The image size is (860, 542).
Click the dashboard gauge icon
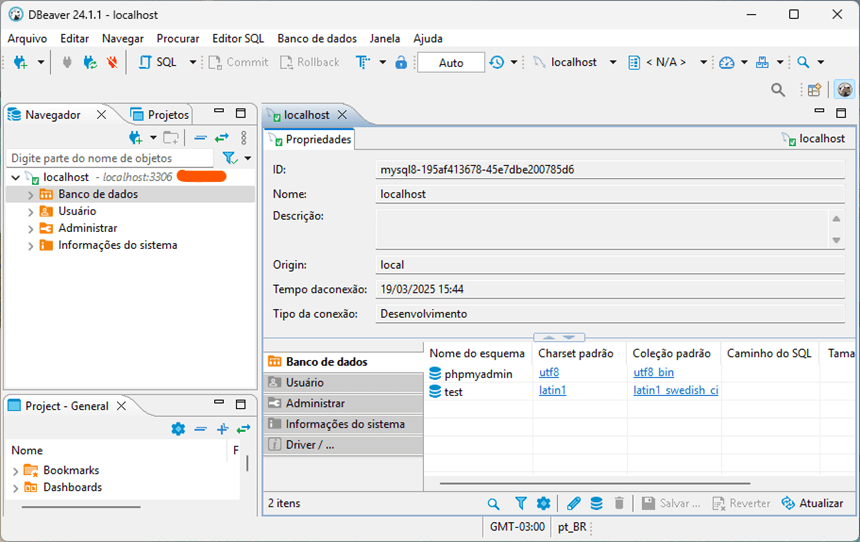(x=727, y=63)
